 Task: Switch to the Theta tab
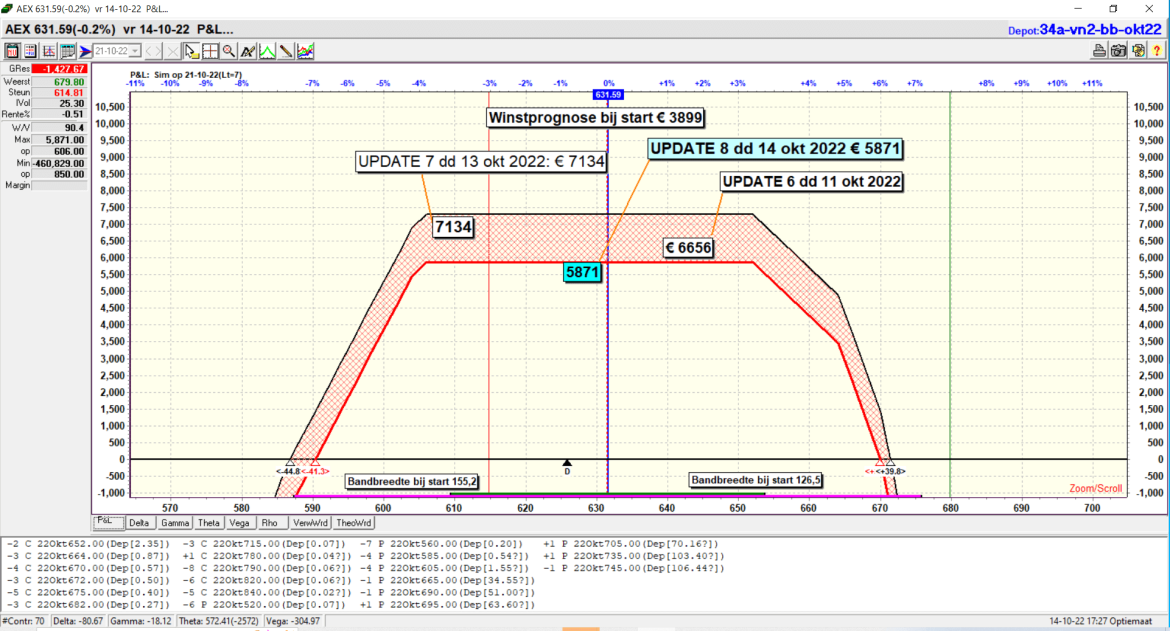209,523
